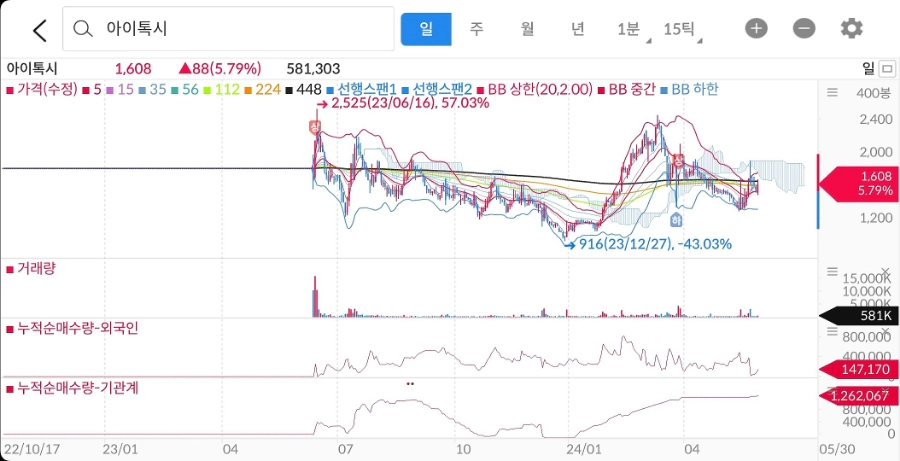Select the BB 중간 legend item
900x461 pixels.
point(626,90)
